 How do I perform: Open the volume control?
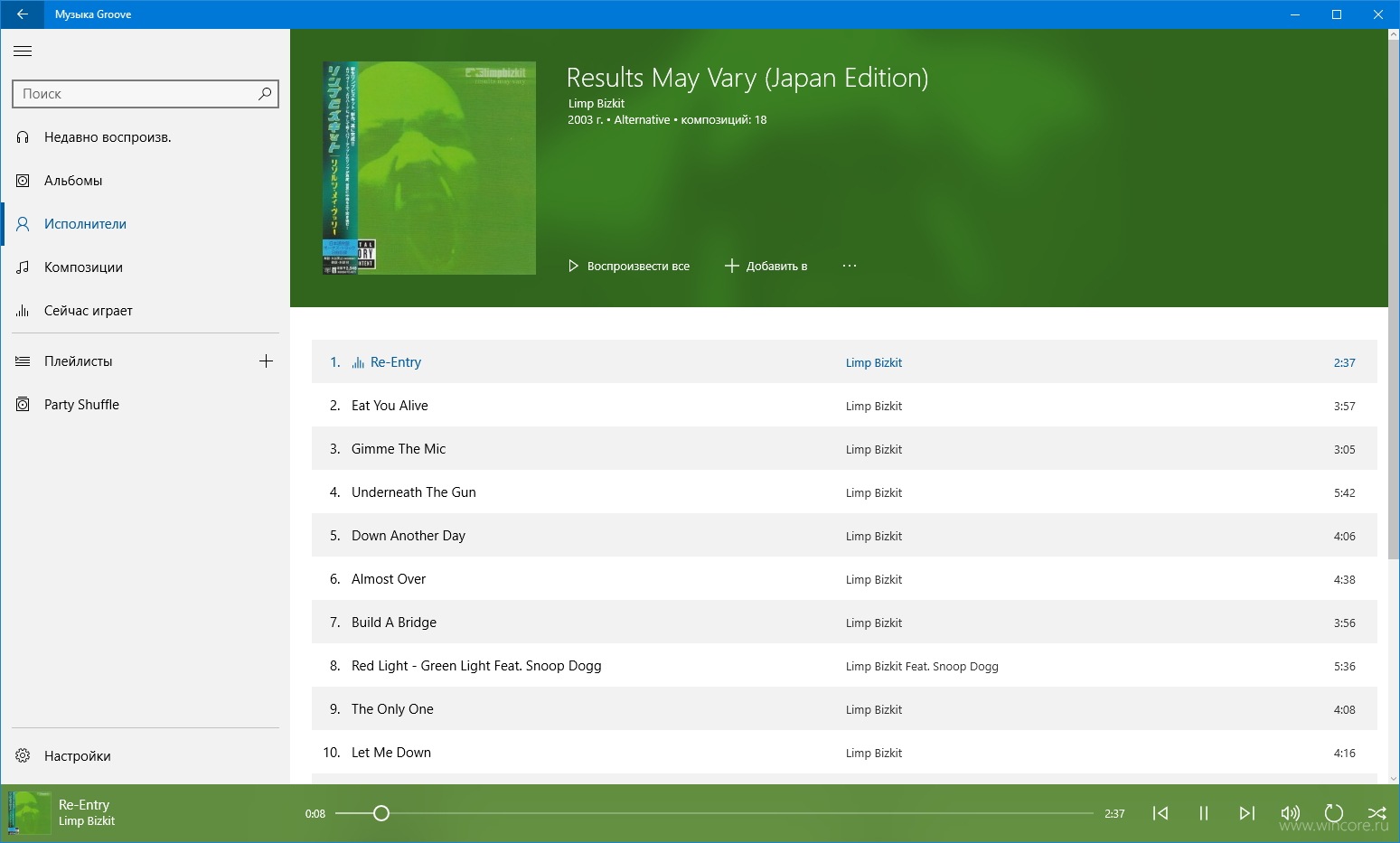(x=1291, y=813)
